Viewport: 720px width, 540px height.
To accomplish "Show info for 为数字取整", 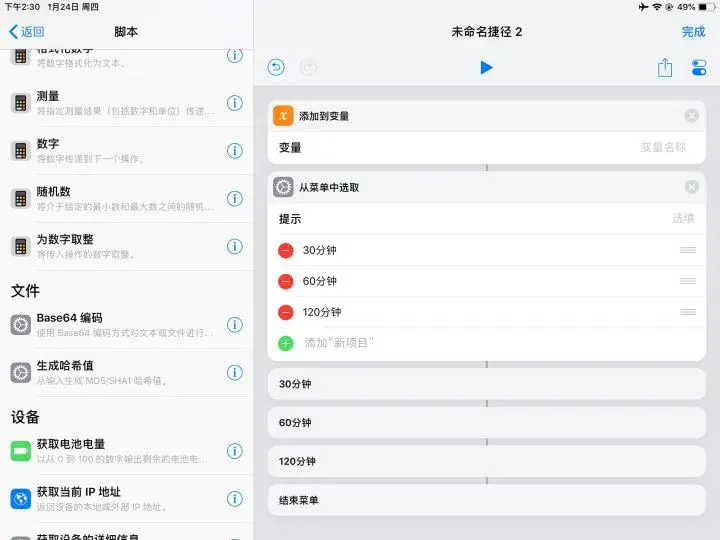I will [235, 246].
